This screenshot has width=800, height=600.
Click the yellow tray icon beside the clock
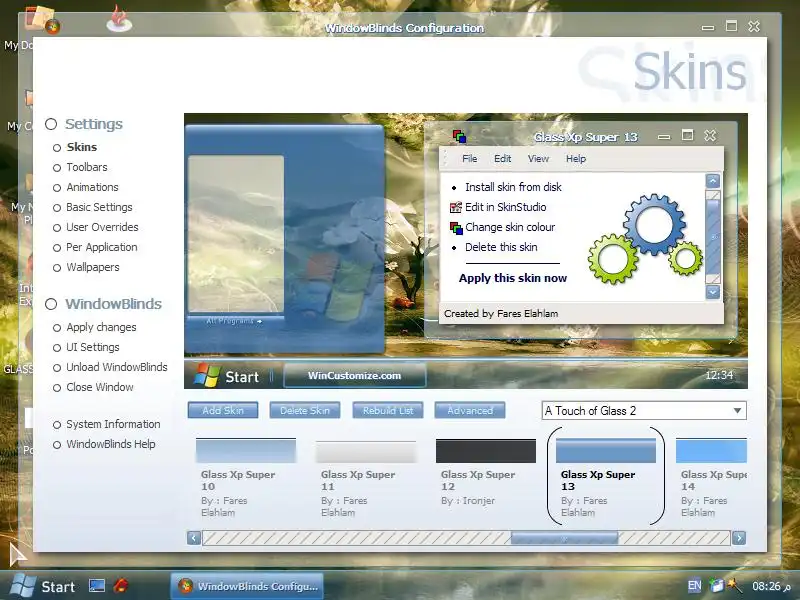[735, 585]
